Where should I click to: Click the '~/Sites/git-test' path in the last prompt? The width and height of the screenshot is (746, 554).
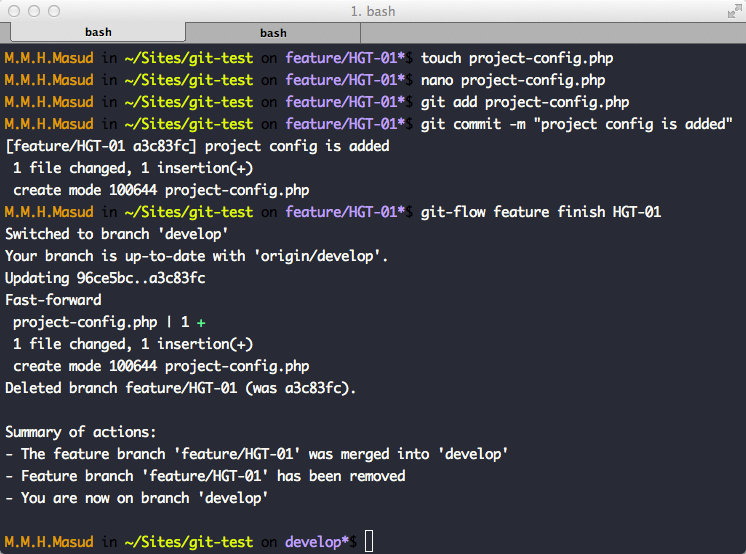189,542
